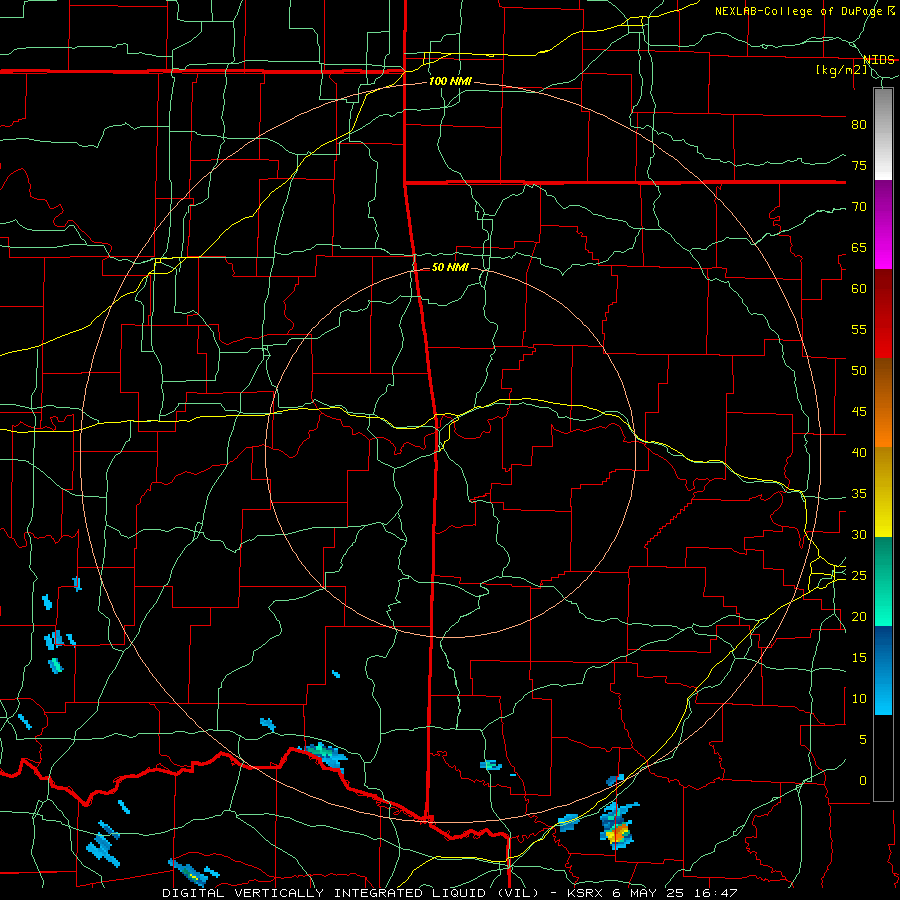Click the blue echo just west of orange-cored storm
The width and height of the screenshot is (900, 900).
tap(569, 822)
